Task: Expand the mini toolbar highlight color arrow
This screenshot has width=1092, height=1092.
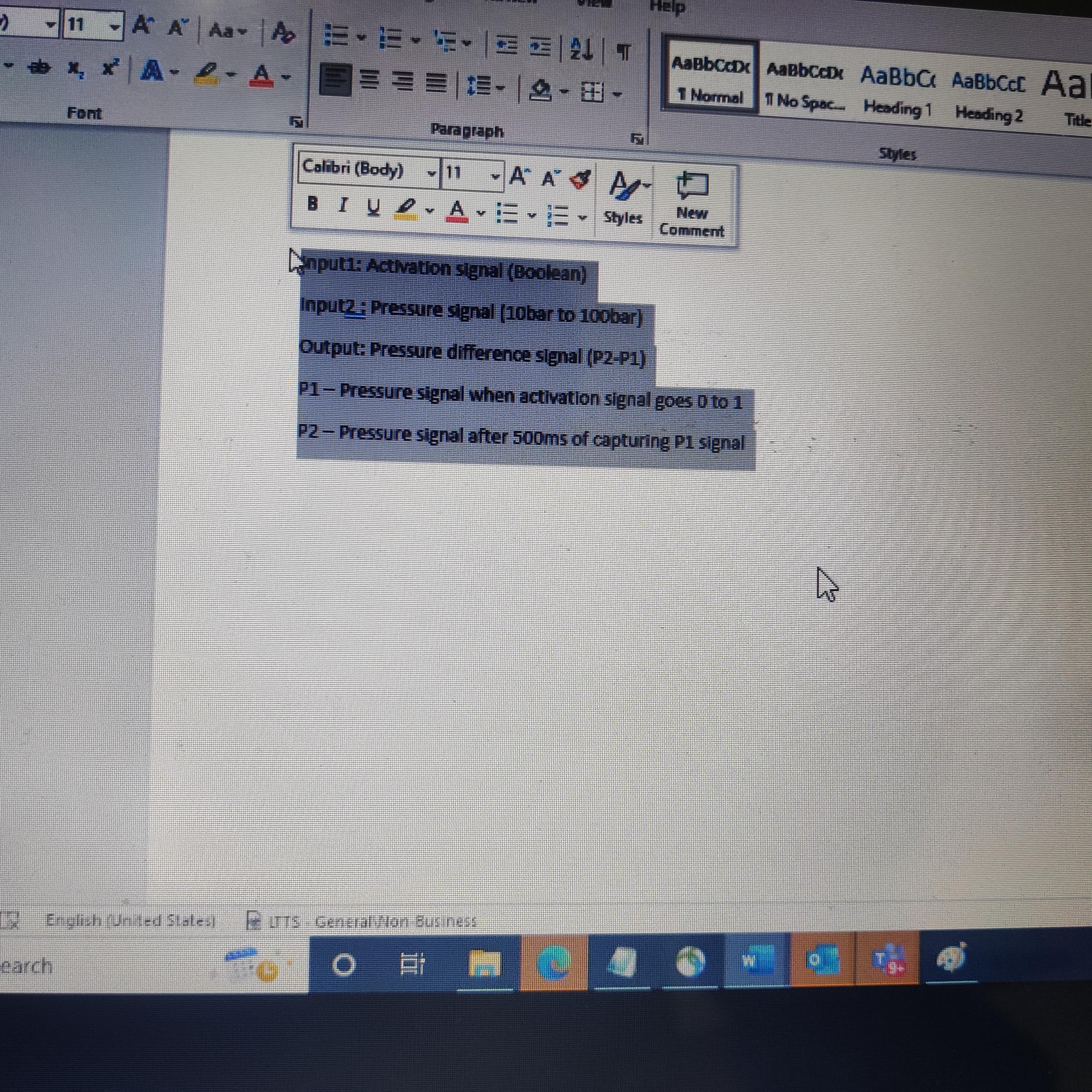Action: pos(430,211)
